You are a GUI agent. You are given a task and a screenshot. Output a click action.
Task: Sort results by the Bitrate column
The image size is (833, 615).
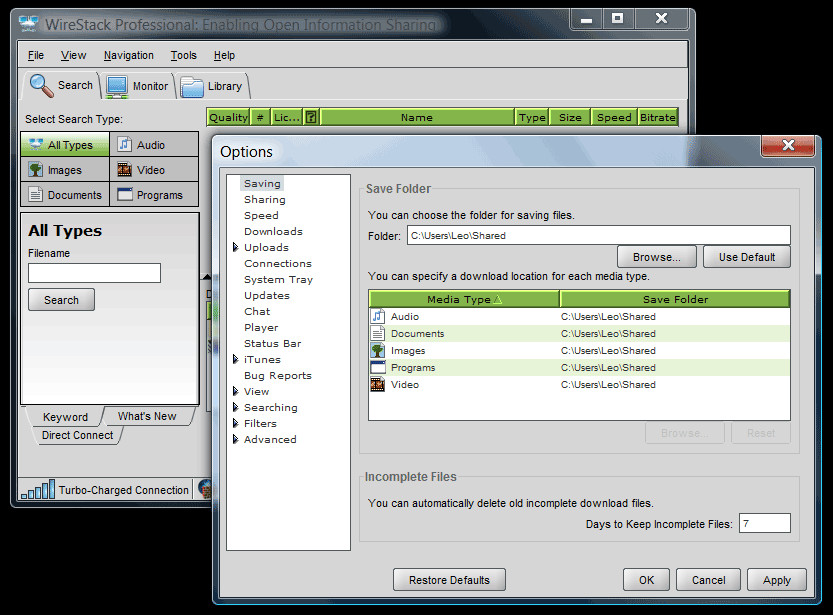[658, 117]
